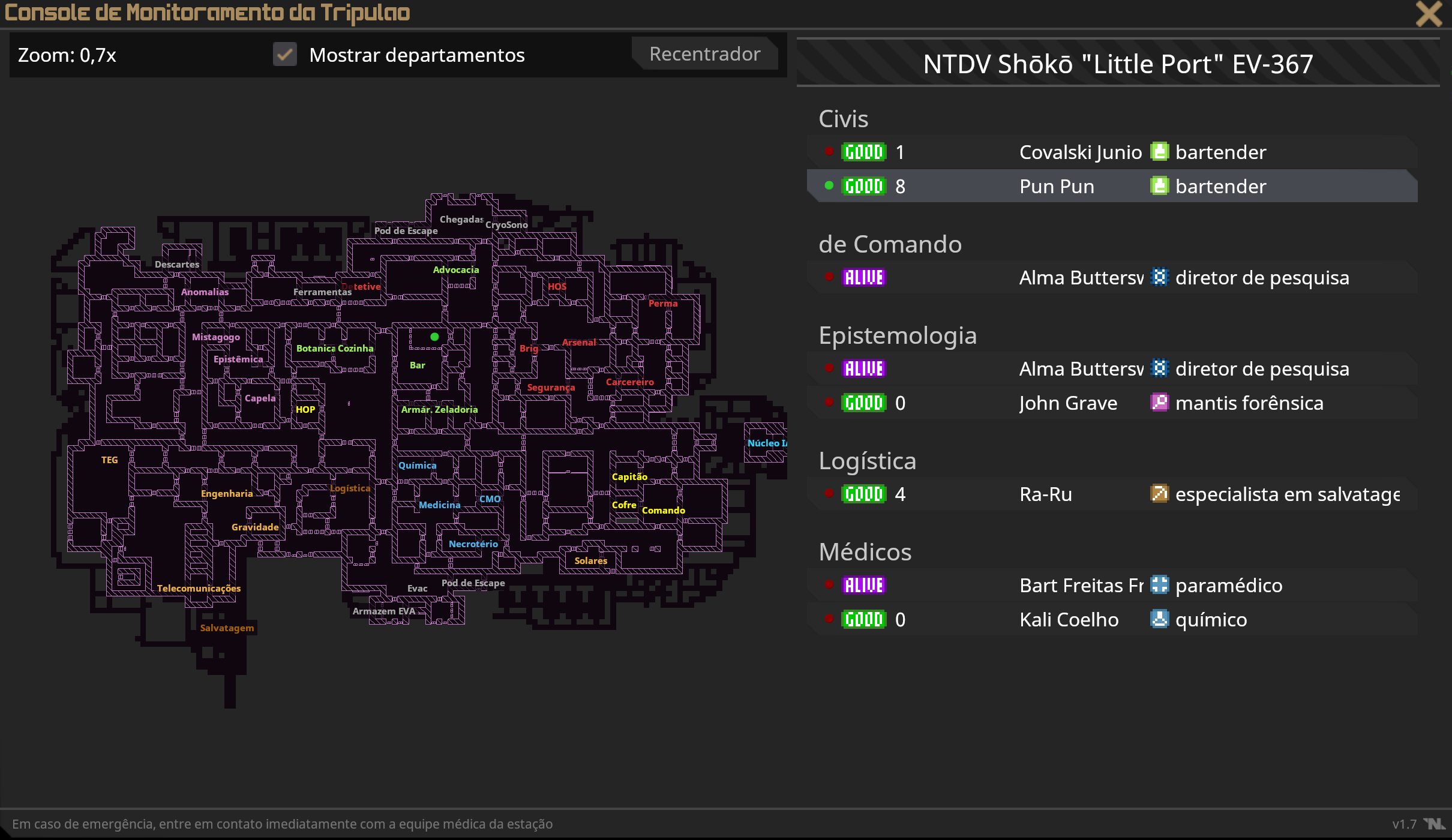Select Covalski Junio bartender row
Screen dimensions: 1452x840
pos(1112,152)
